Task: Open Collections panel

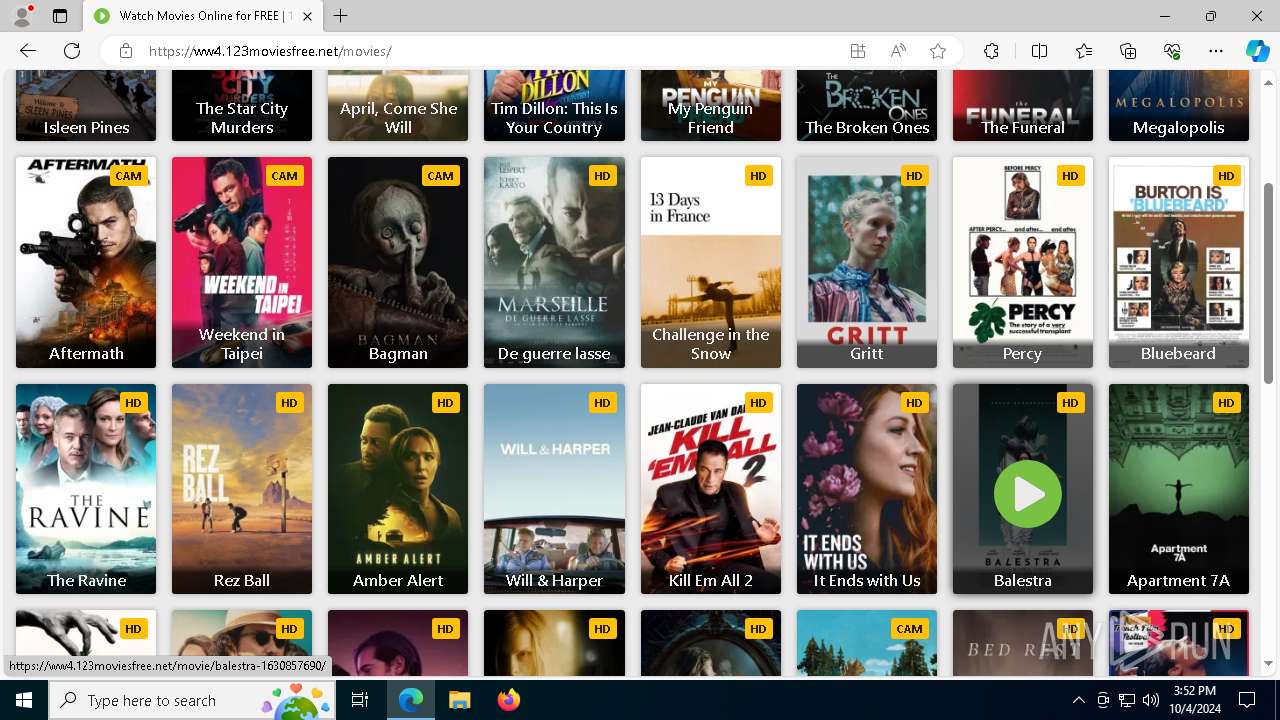Action: coord(1128,51)
